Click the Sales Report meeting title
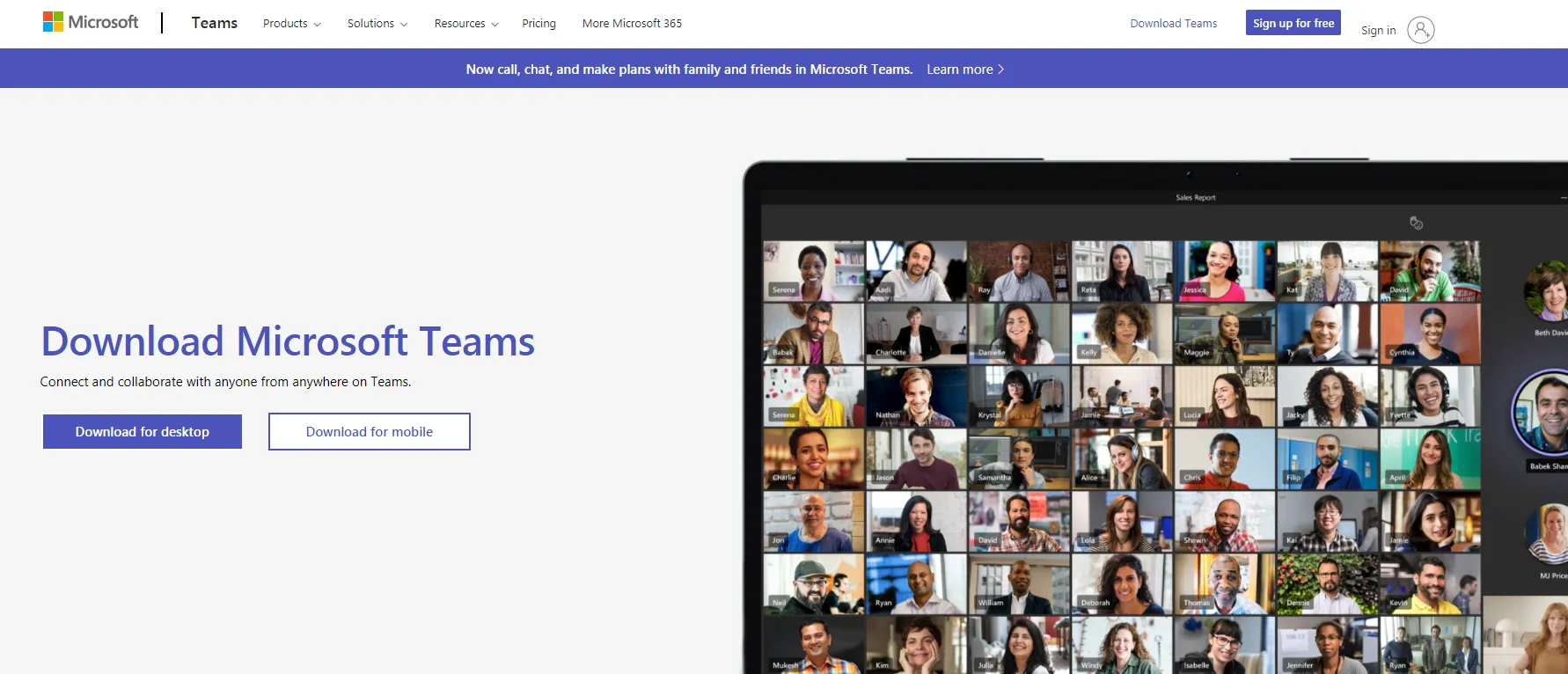Screen dimensions: 1568x674 [x=1196, y=198]
